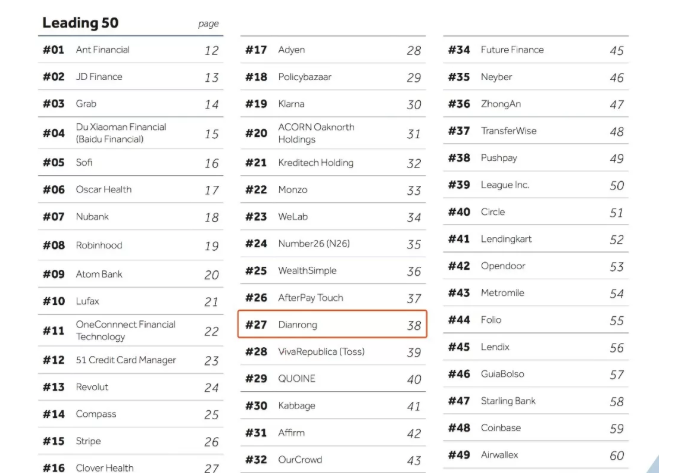This screenshot has width=691, height=473.
Task: Open the #08 Robinhood entry
Action: 130,245
